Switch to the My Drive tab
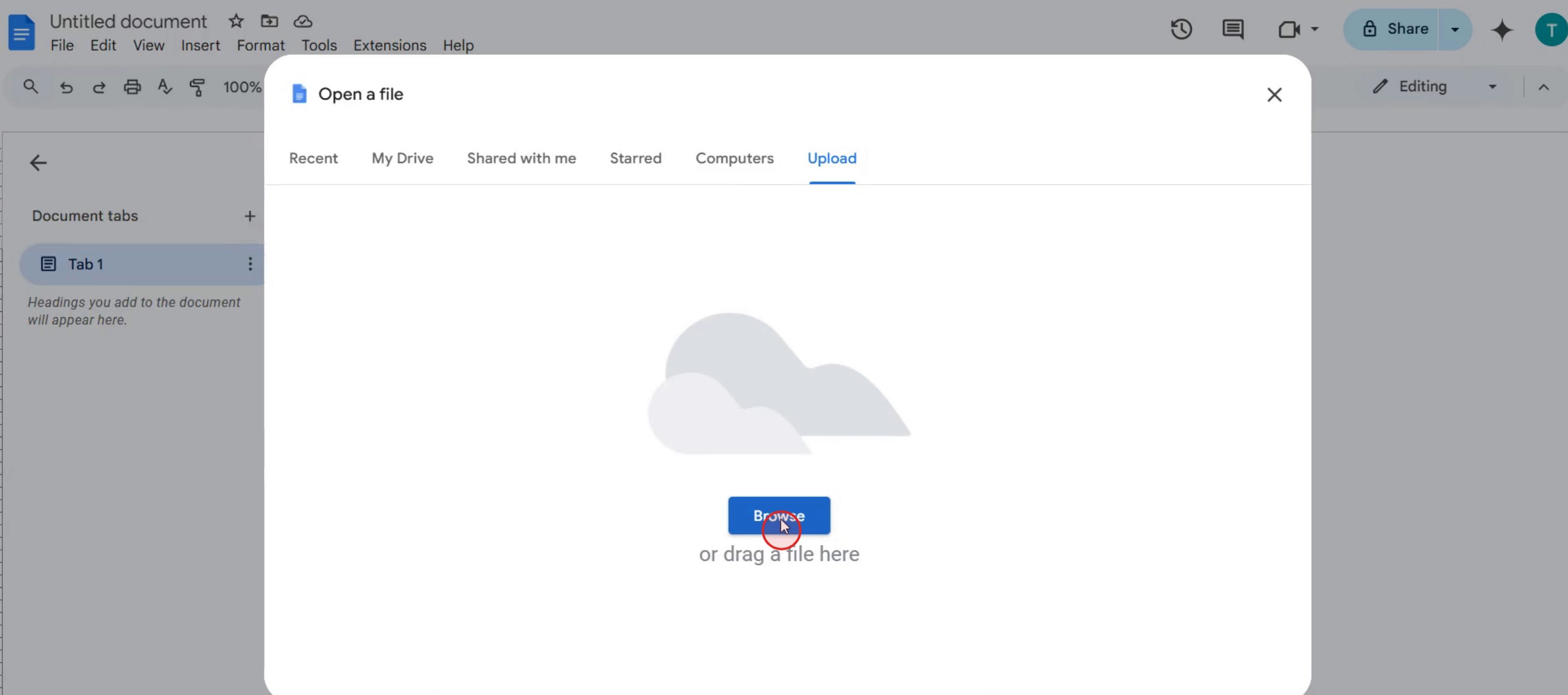 point(403,159)
